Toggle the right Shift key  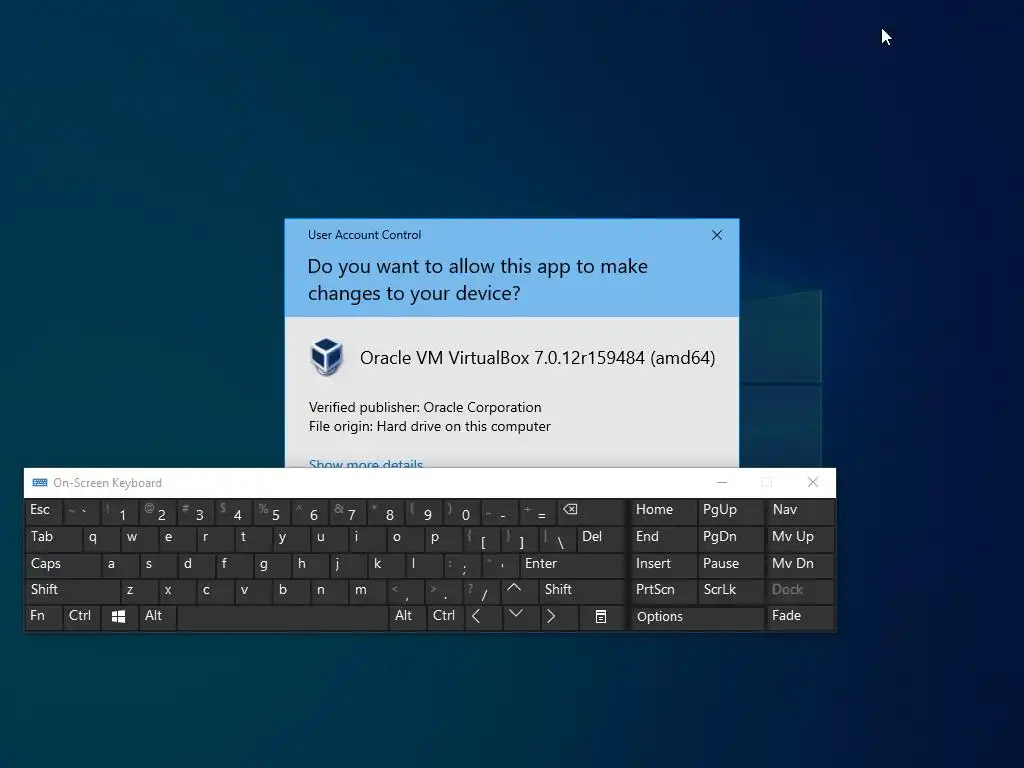pyautogui.click(x=583, y=591)
